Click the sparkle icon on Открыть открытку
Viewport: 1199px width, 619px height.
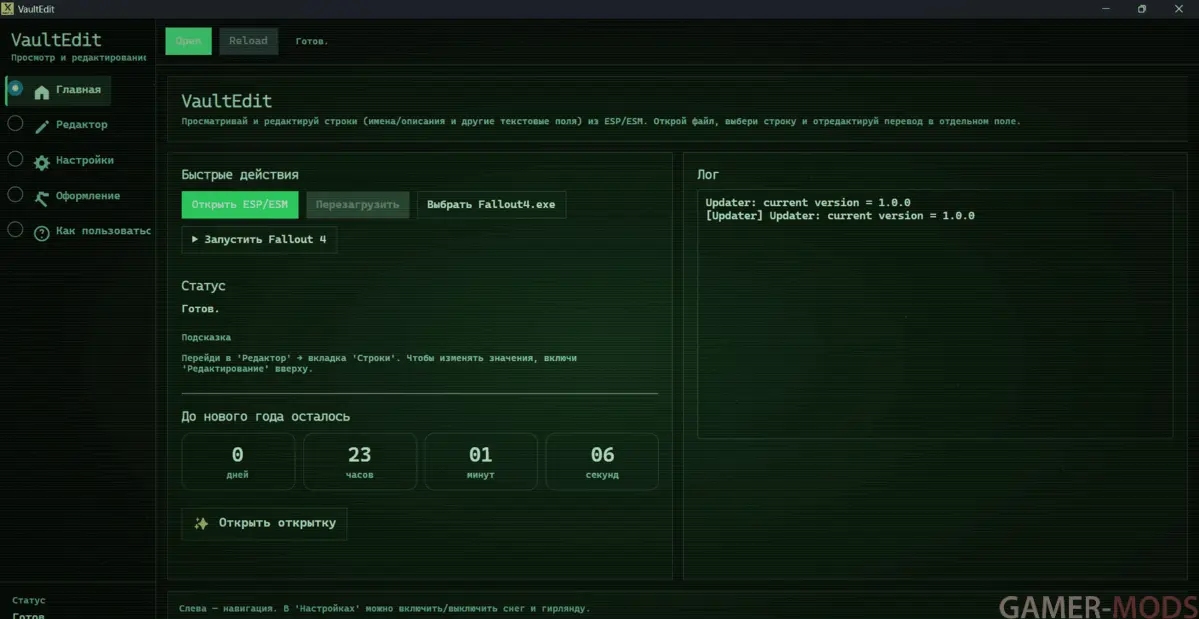pyautogui.click(x=201, y=523)
